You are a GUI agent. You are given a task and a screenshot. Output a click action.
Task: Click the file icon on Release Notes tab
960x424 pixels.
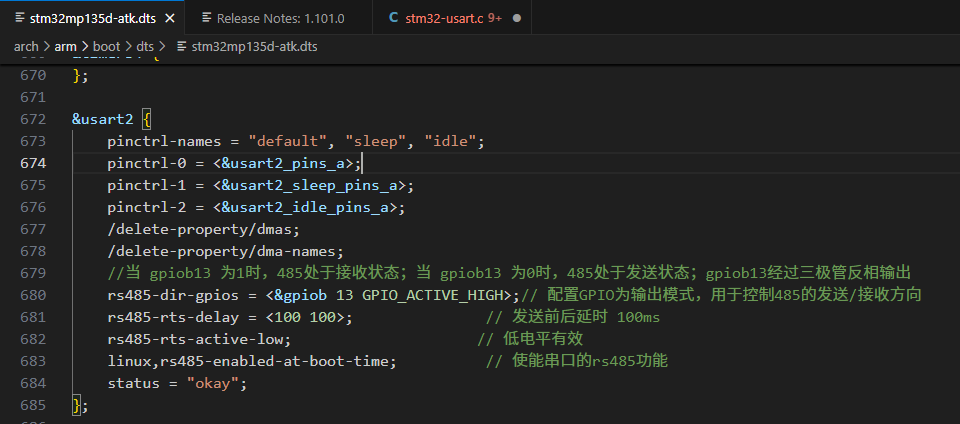(x=206, y=18)
